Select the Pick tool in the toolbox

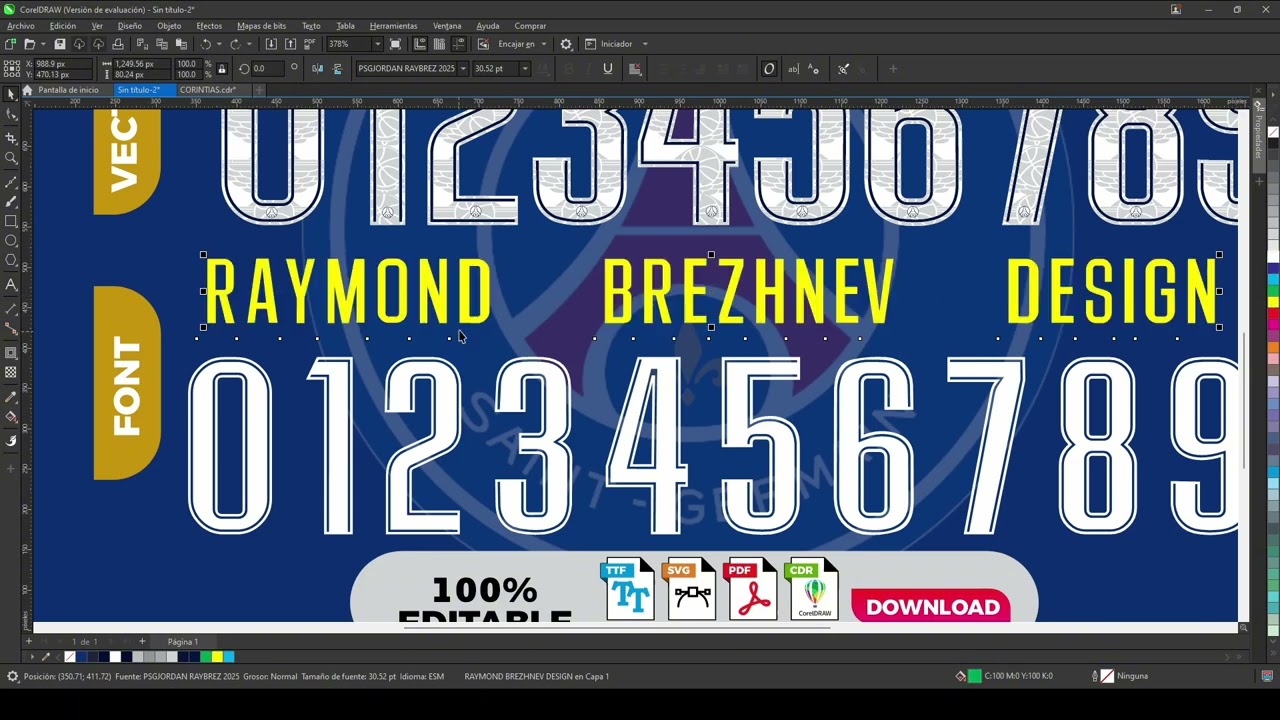11,94
